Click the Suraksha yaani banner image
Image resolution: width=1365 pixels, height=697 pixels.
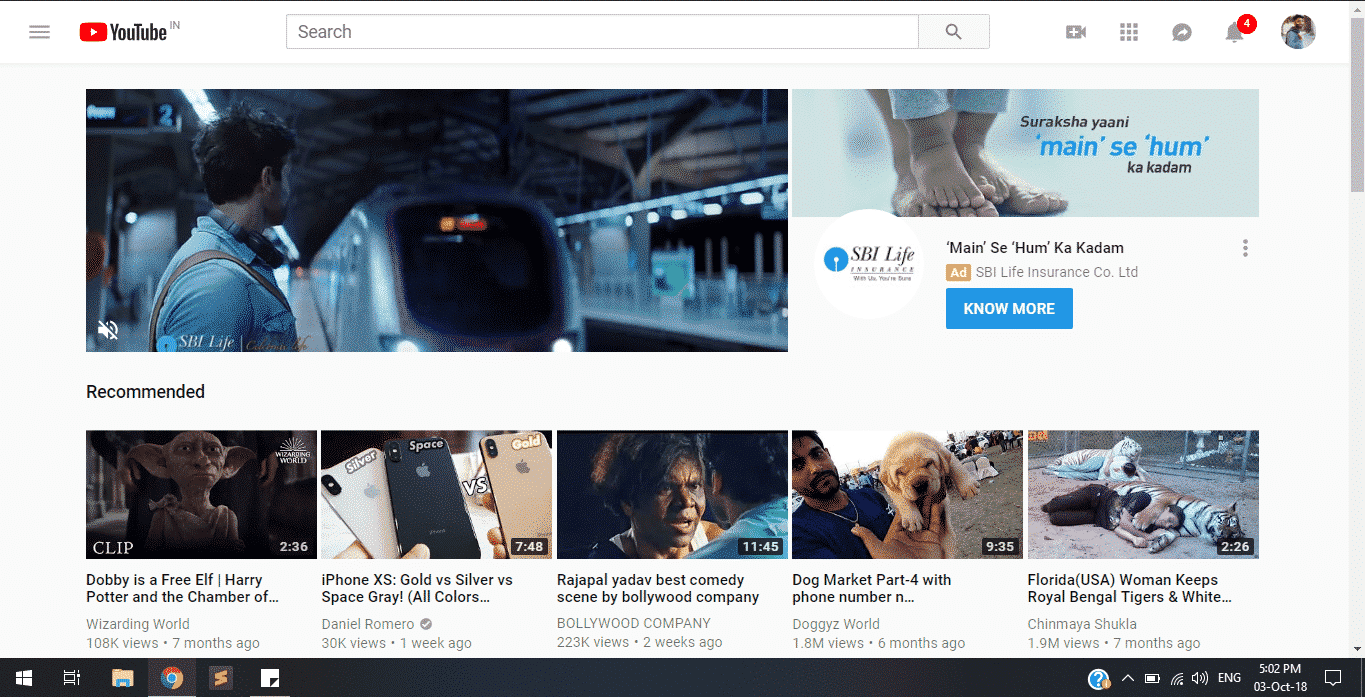click(x=1025, y=153)
